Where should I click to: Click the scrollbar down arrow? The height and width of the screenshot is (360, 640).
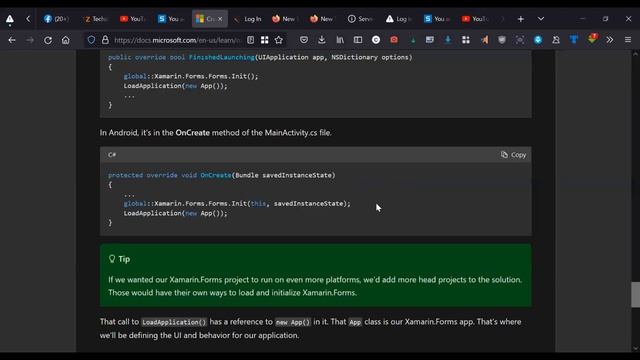click(x=635, y=348)
